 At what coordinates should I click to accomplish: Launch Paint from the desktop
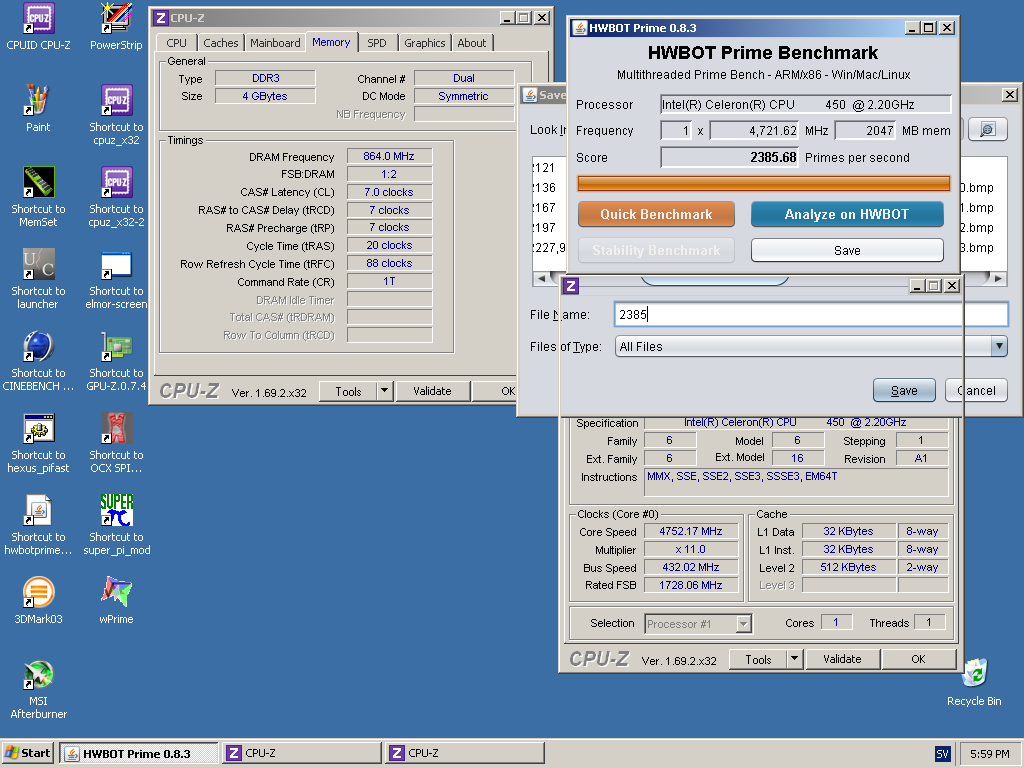[38, 108]
